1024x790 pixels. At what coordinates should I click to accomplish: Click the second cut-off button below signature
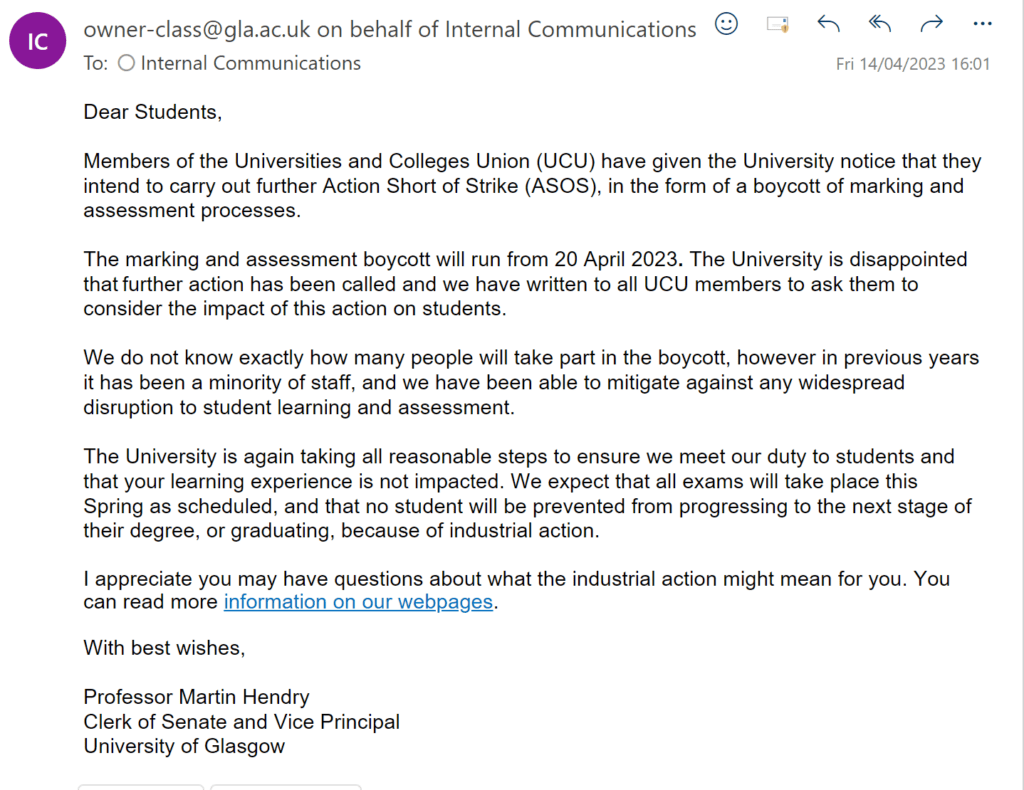(x=286, y=787)
